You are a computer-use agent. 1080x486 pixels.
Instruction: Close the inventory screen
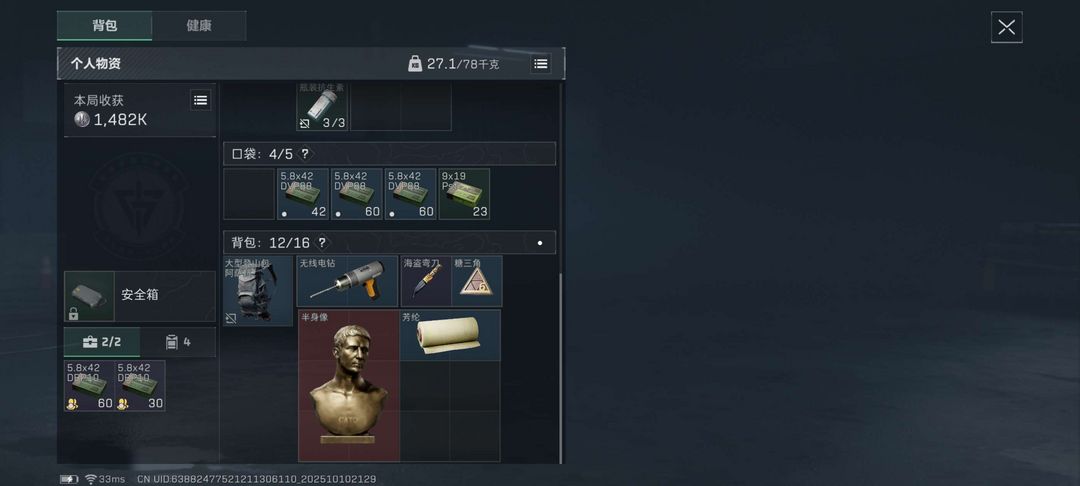pyautogui.click(x=1006, y=28)
